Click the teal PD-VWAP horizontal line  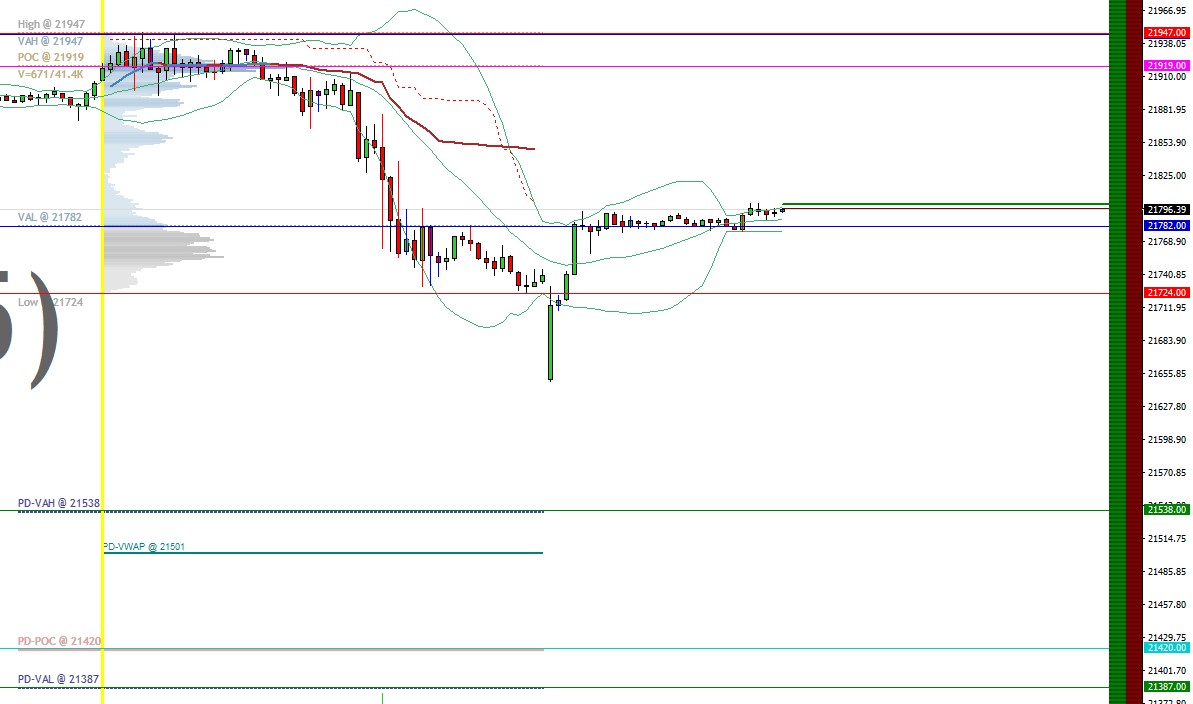350,550
